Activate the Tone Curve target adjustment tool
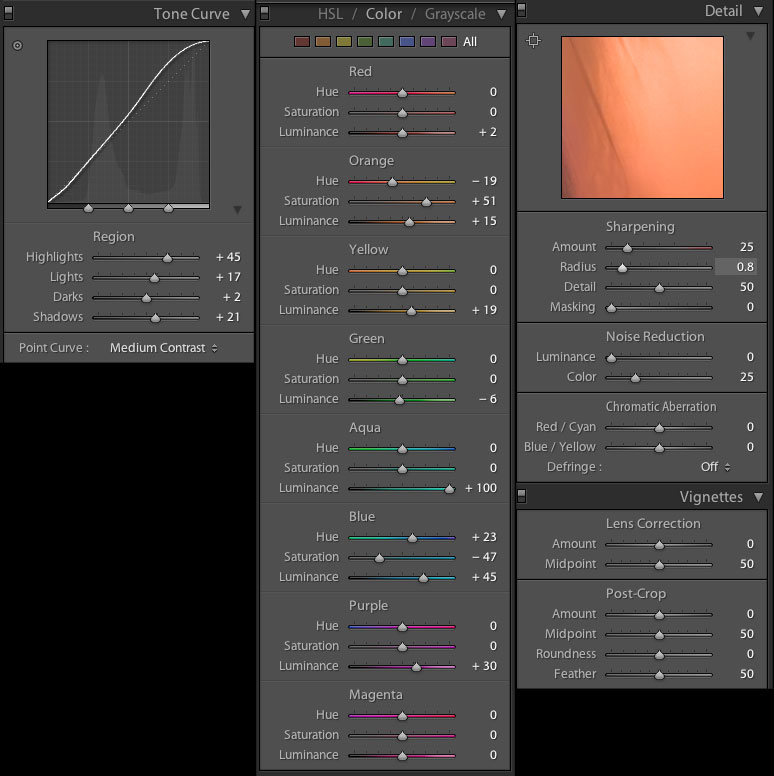This screenshot has height=776, width=774. coord(17,46)
